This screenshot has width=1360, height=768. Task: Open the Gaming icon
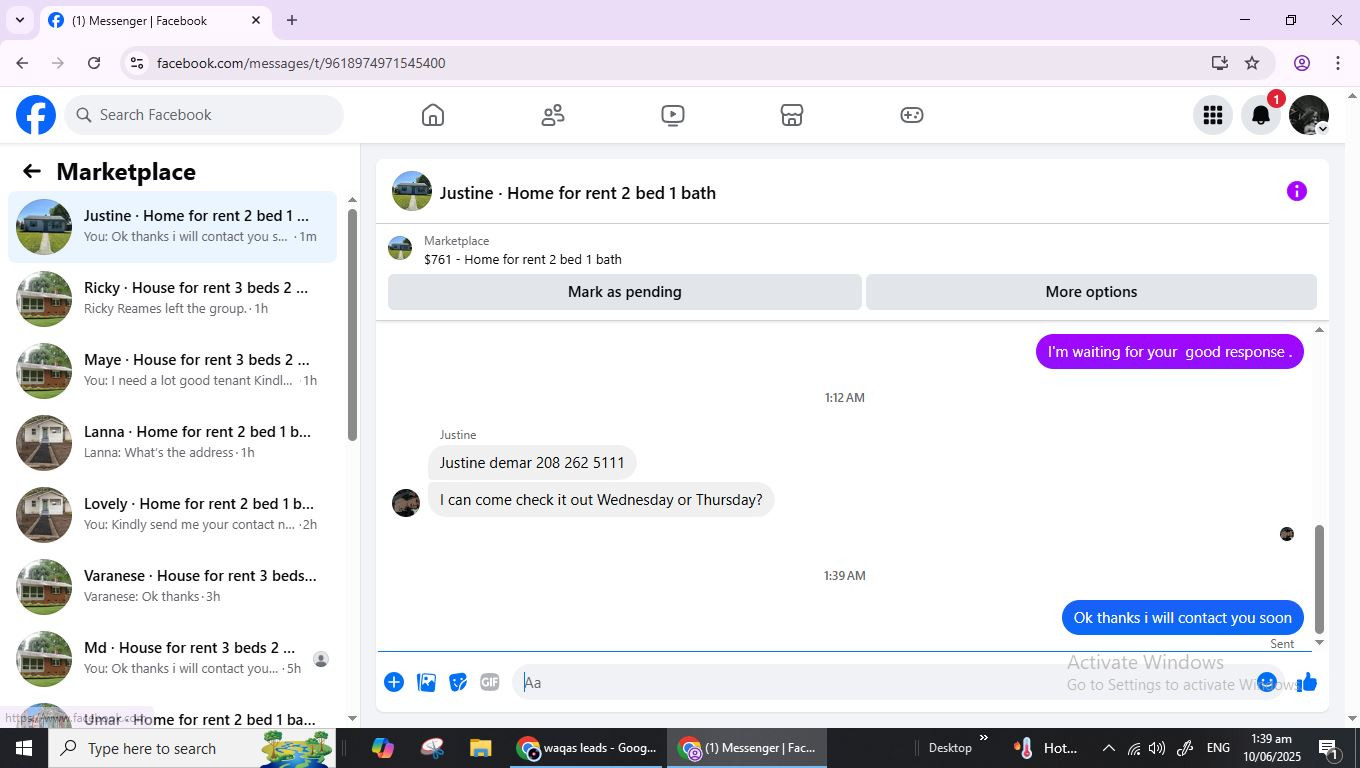pos(912,115)
